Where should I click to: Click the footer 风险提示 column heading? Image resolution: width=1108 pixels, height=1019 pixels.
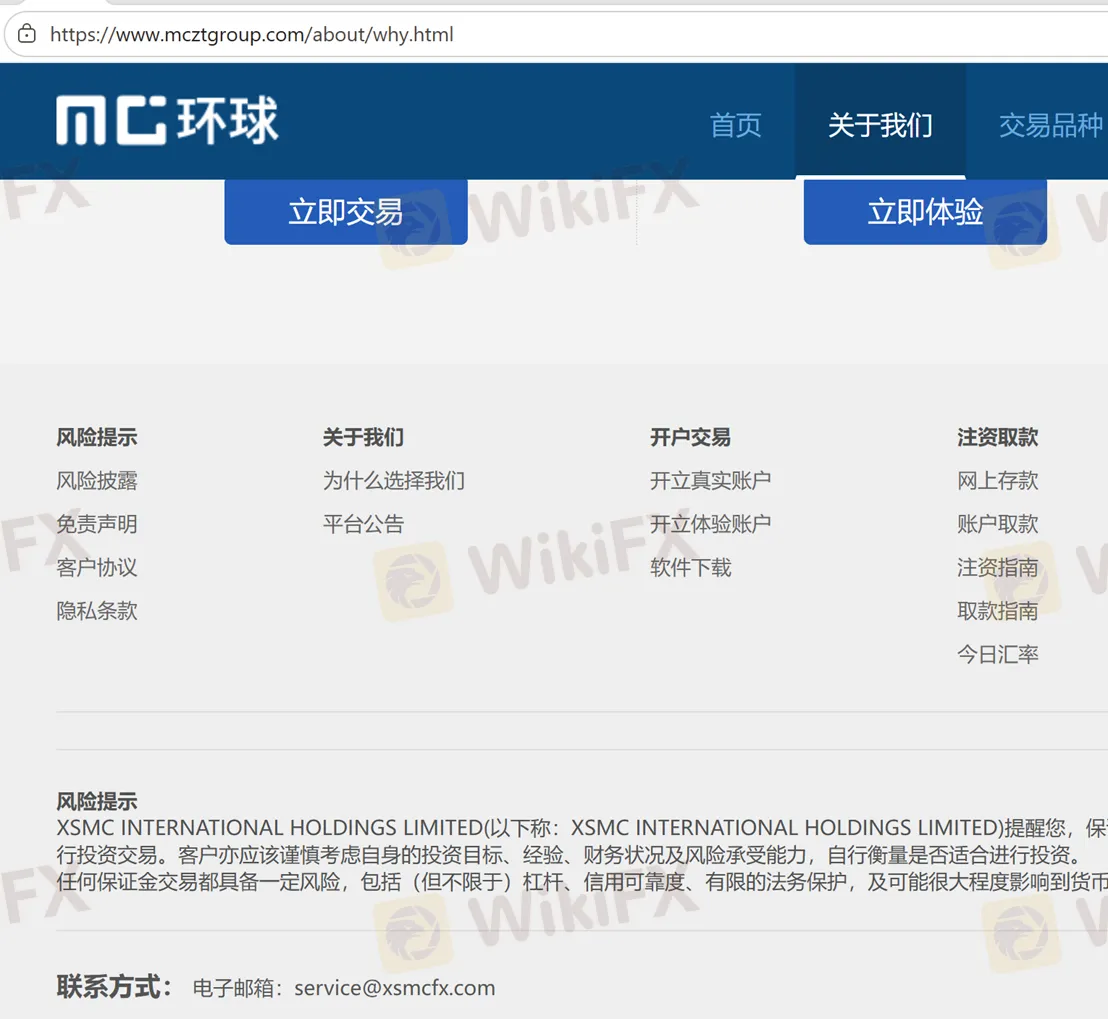pos(97,437)
